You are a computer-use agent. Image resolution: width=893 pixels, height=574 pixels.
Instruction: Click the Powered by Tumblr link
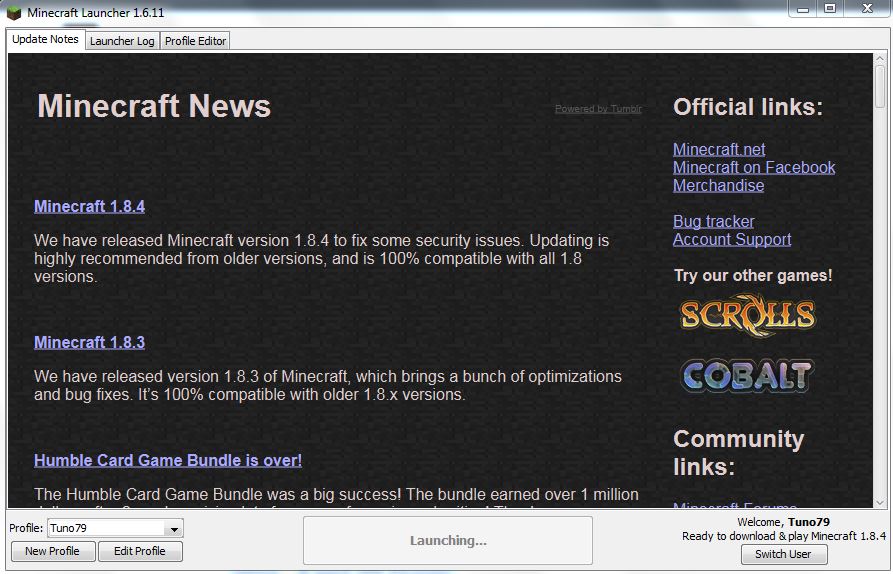pyautogui.click(x=598, y=109)
